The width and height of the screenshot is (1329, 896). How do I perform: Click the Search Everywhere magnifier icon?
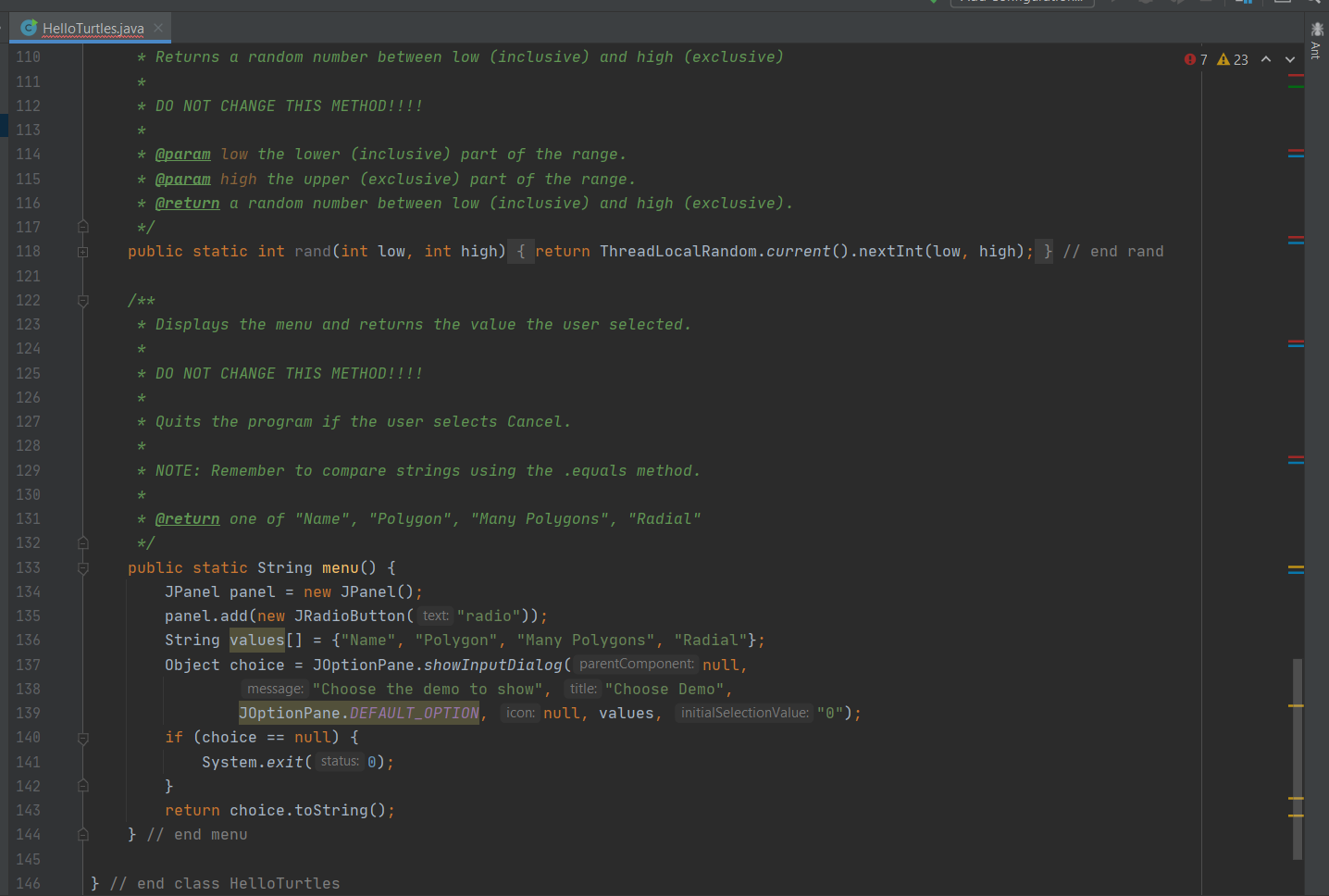(1318, 3)
